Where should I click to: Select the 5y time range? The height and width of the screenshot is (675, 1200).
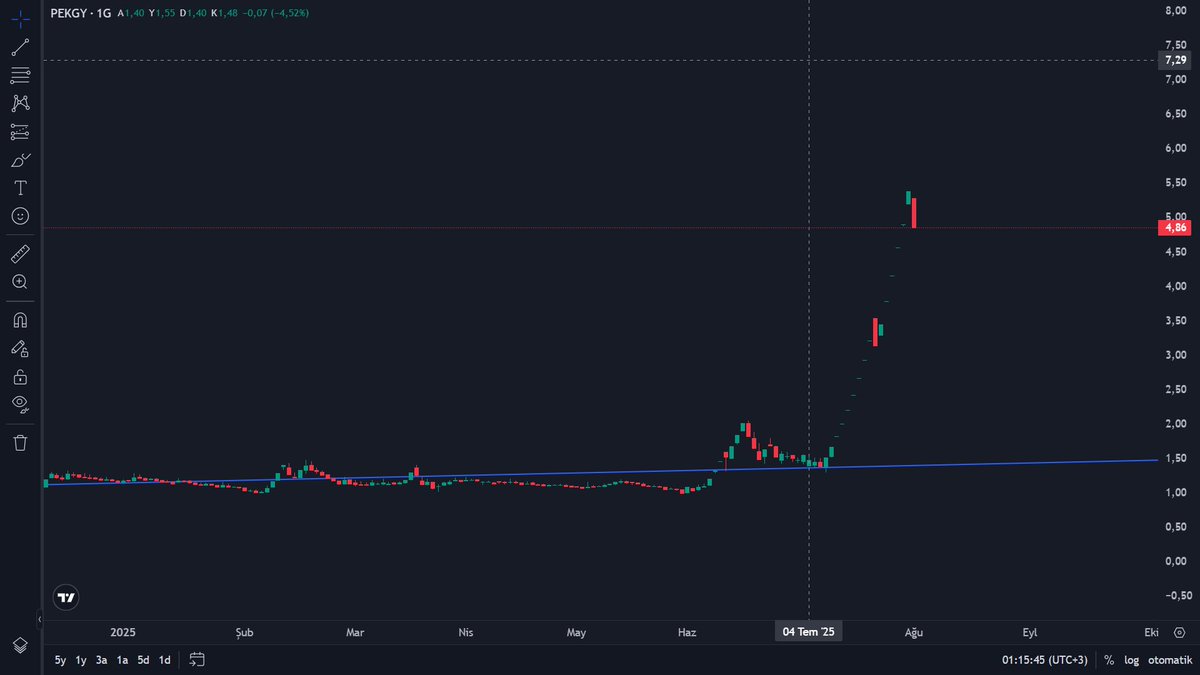pos(61,660)
